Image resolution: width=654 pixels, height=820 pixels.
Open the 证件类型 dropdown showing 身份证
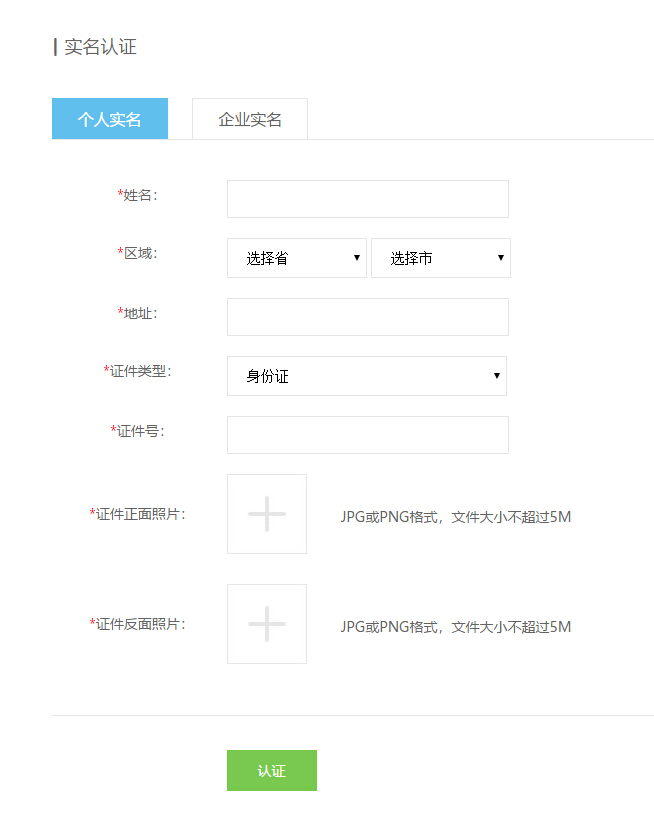pos(367,376)
